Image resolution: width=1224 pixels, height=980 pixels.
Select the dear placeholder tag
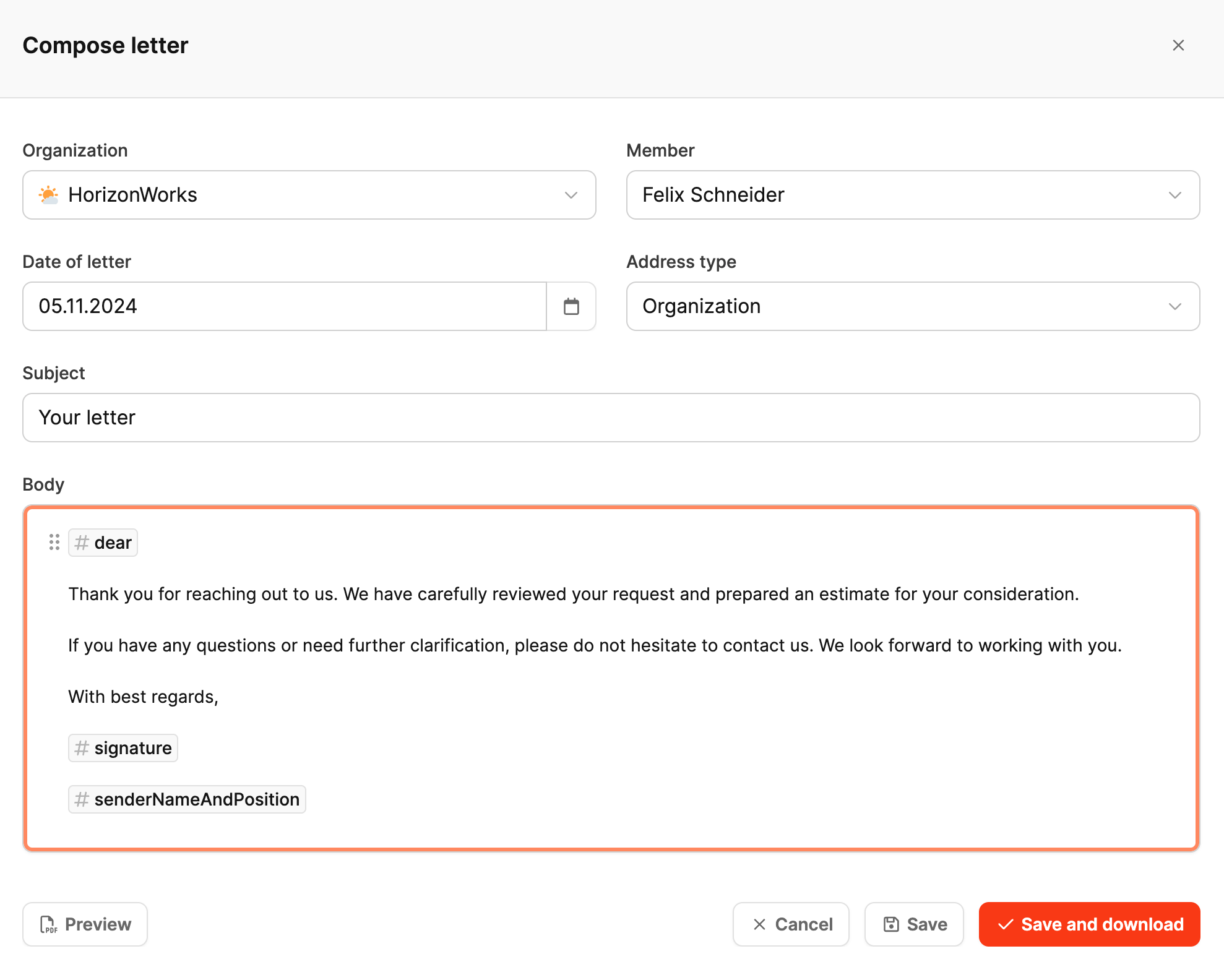pos(103,543)
